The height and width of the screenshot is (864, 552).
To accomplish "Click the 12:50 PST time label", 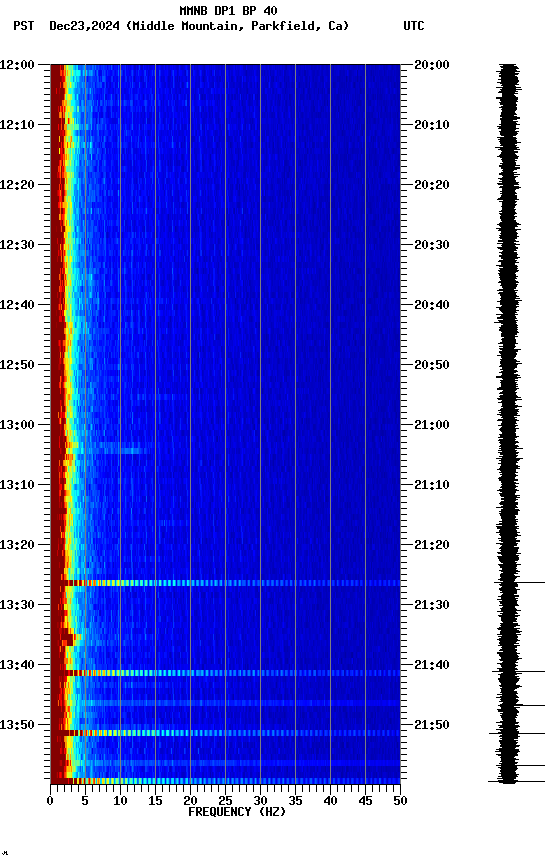I will tap(17, 365).
